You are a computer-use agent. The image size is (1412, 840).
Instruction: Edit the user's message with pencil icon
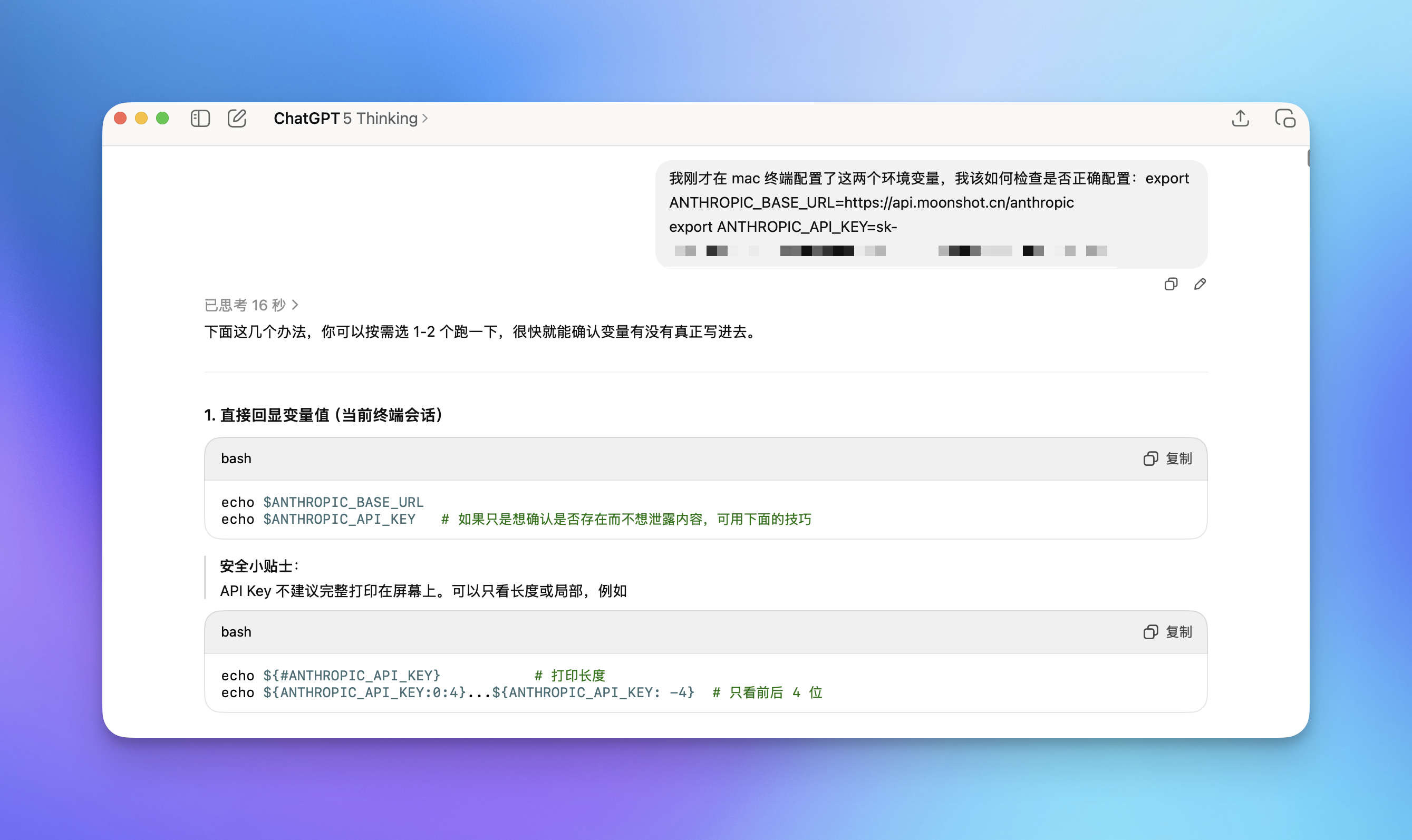(x=1200, y=284)
